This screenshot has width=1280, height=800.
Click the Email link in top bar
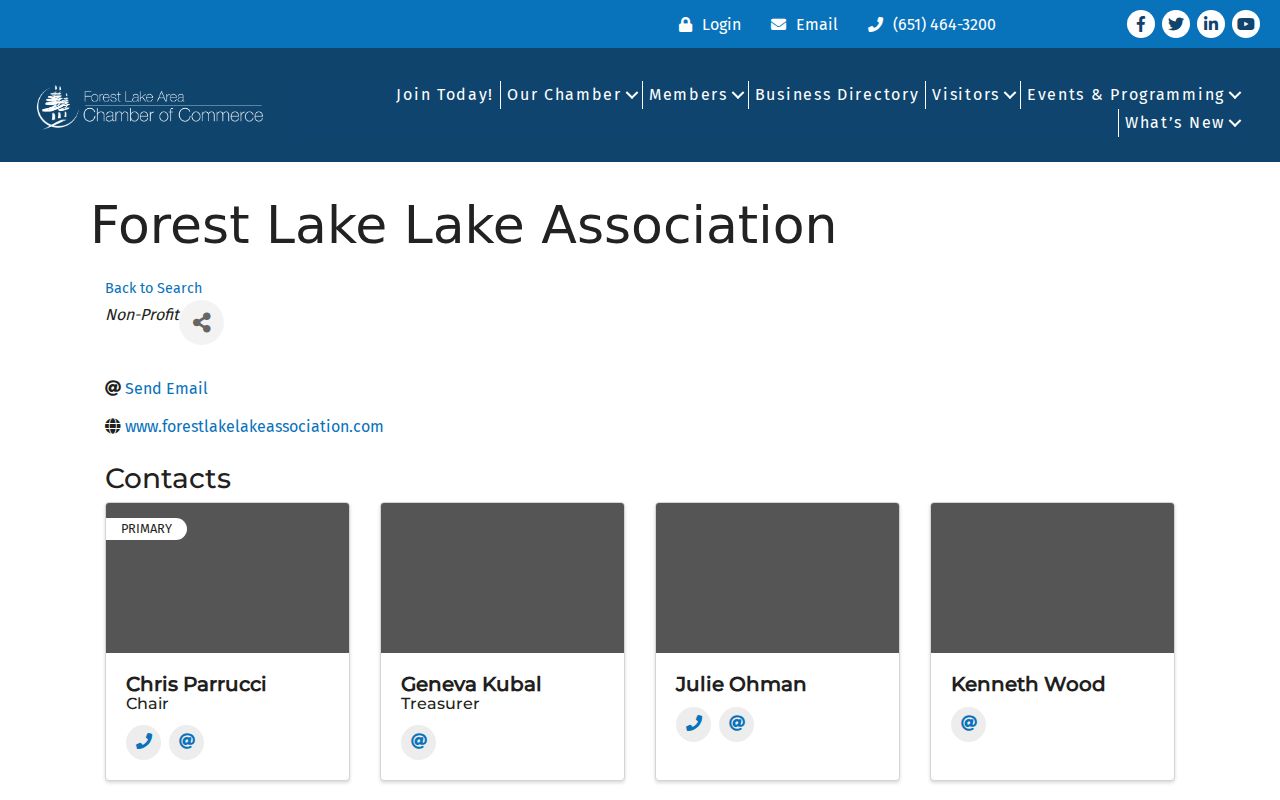click(817, 25)
